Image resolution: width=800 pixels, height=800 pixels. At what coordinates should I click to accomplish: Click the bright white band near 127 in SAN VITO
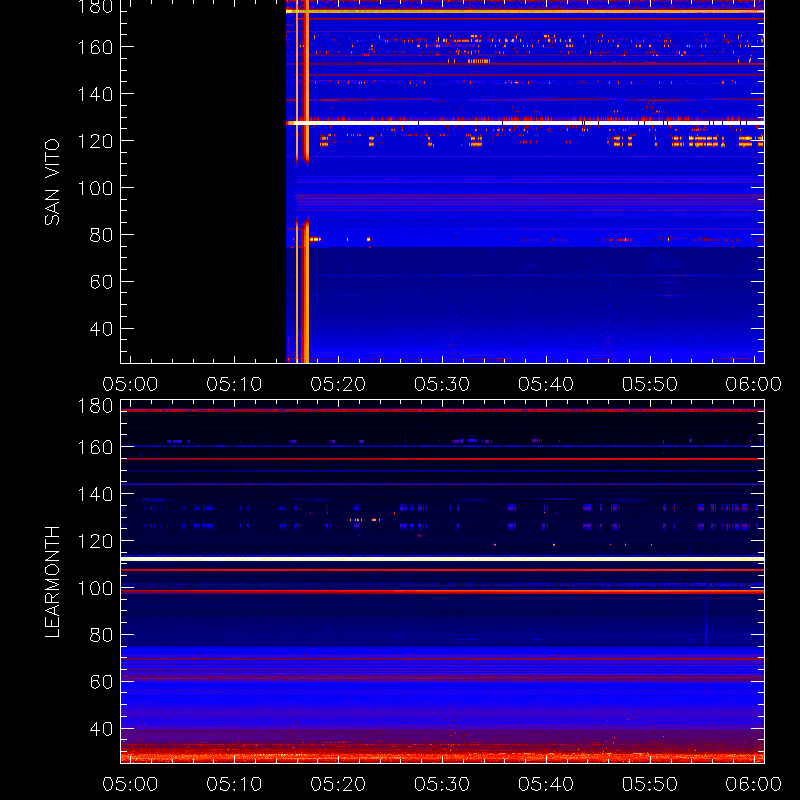[x=526, y=123]
